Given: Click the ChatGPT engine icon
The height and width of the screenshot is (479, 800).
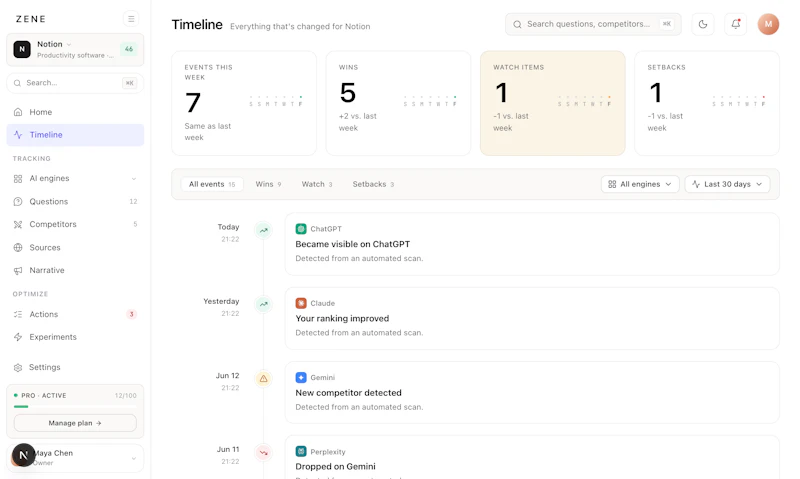Looking at the screenshot, I should coord(301,229).
